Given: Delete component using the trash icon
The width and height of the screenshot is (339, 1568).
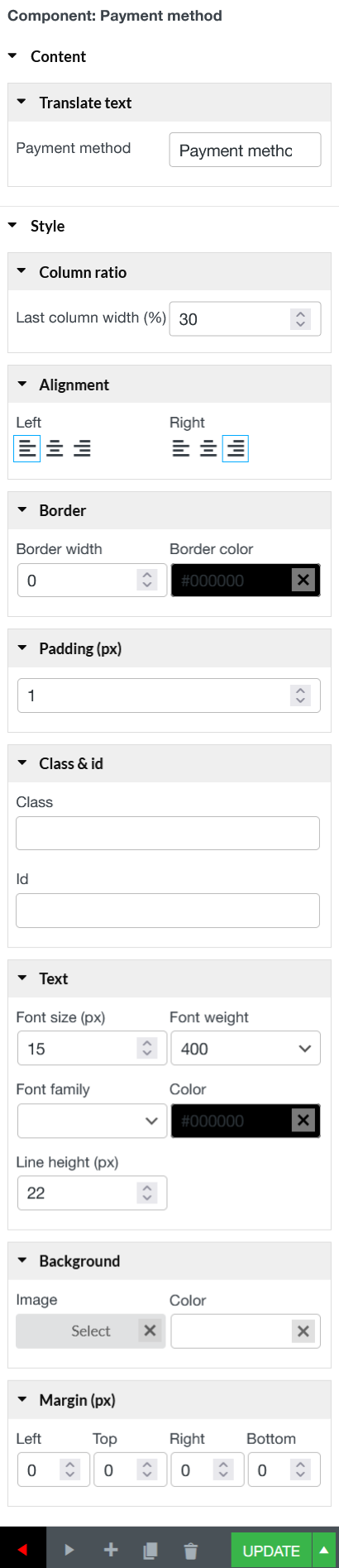Looking at the screenshot, I should click(x=190, y=1550).
